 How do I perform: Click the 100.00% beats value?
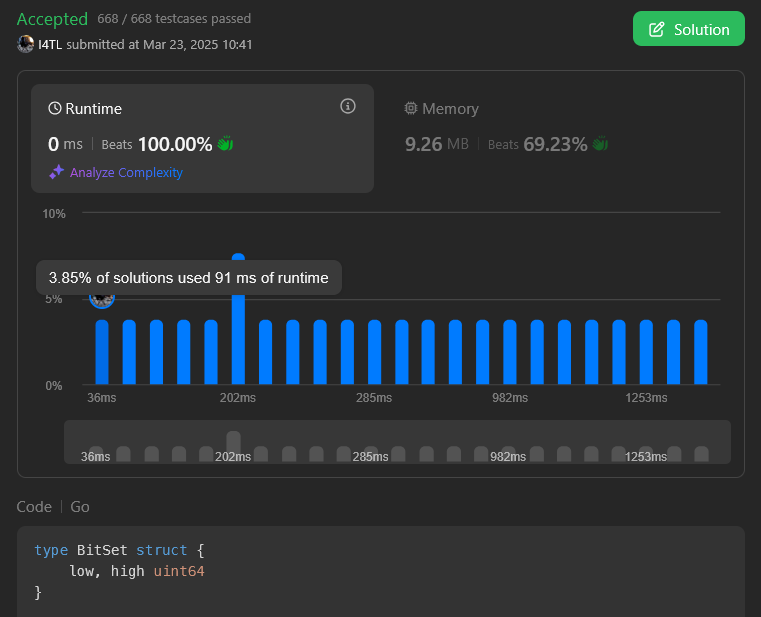coord(175,144)
